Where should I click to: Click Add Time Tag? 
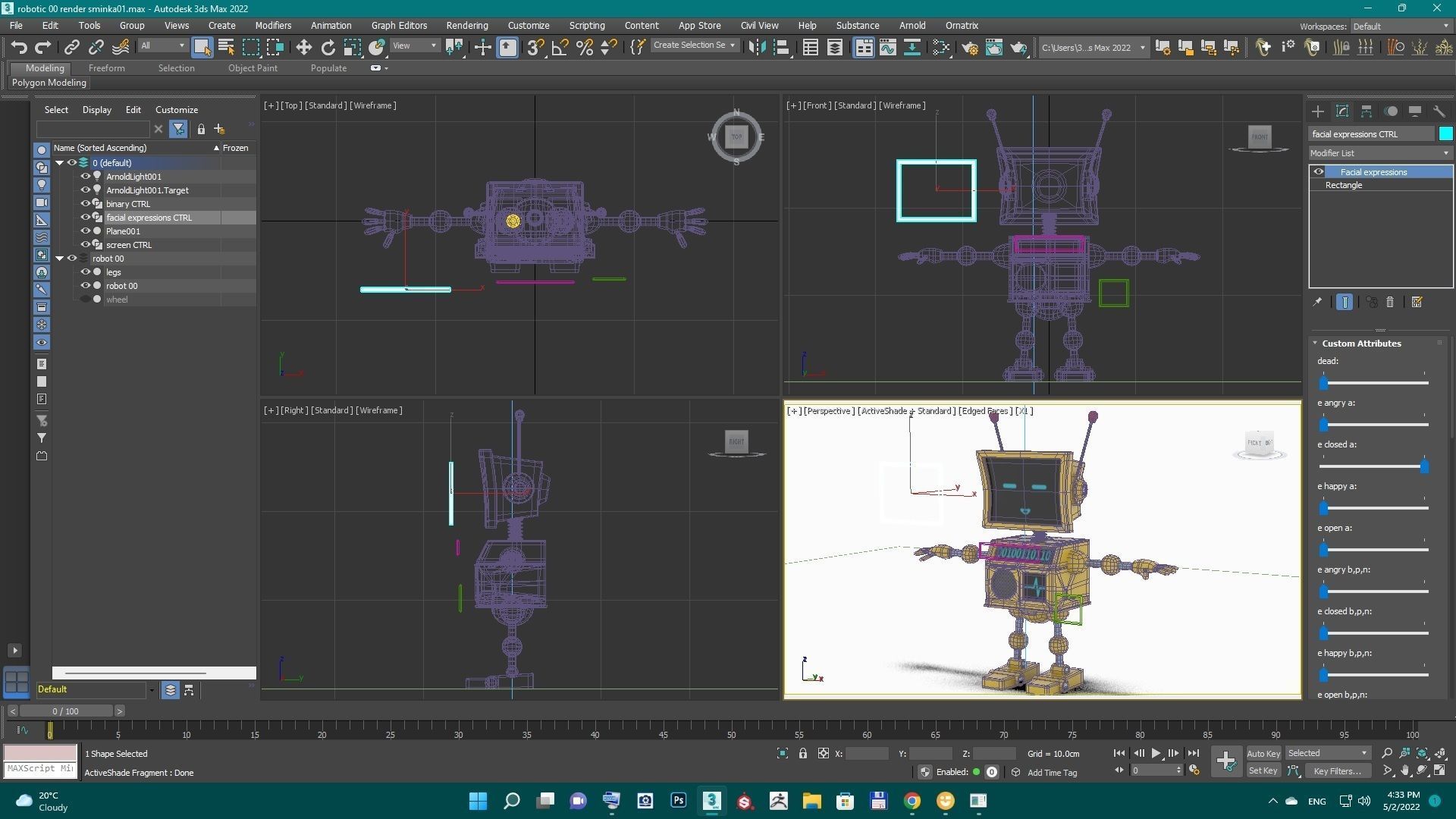(1052, 773)
